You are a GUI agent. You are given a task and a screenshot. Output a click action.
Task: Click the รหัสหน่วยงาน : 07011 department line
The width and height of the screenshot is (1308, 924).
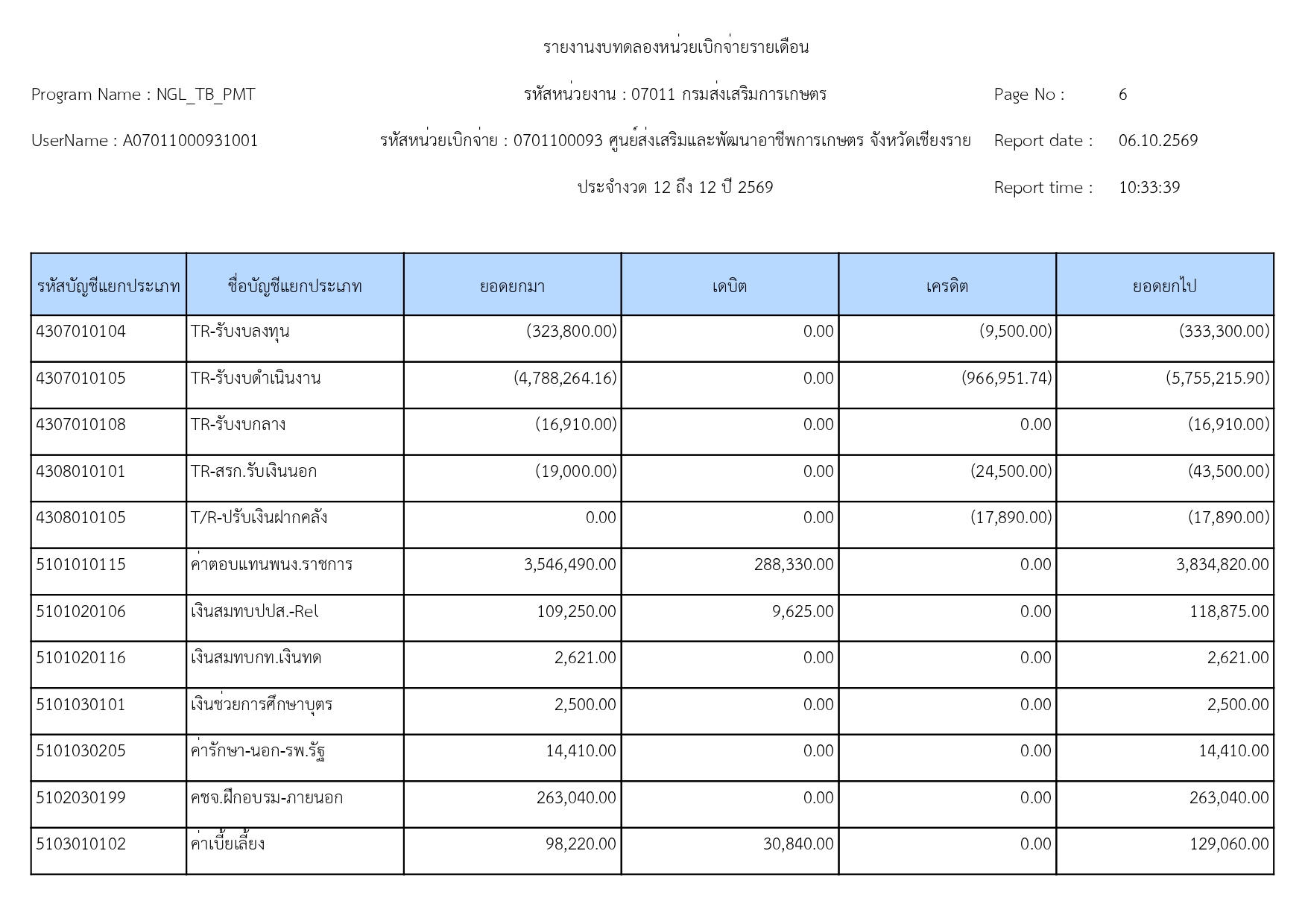675,95
